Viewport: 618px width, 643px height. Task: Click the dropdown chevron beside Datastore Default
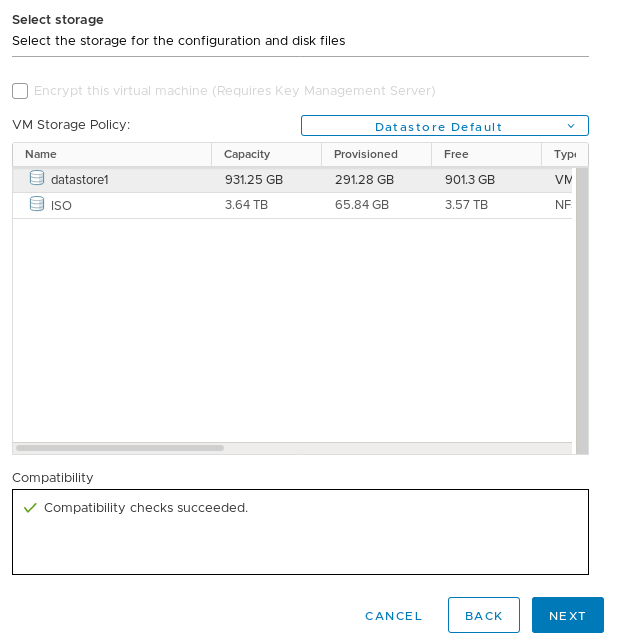coord(571,126)
